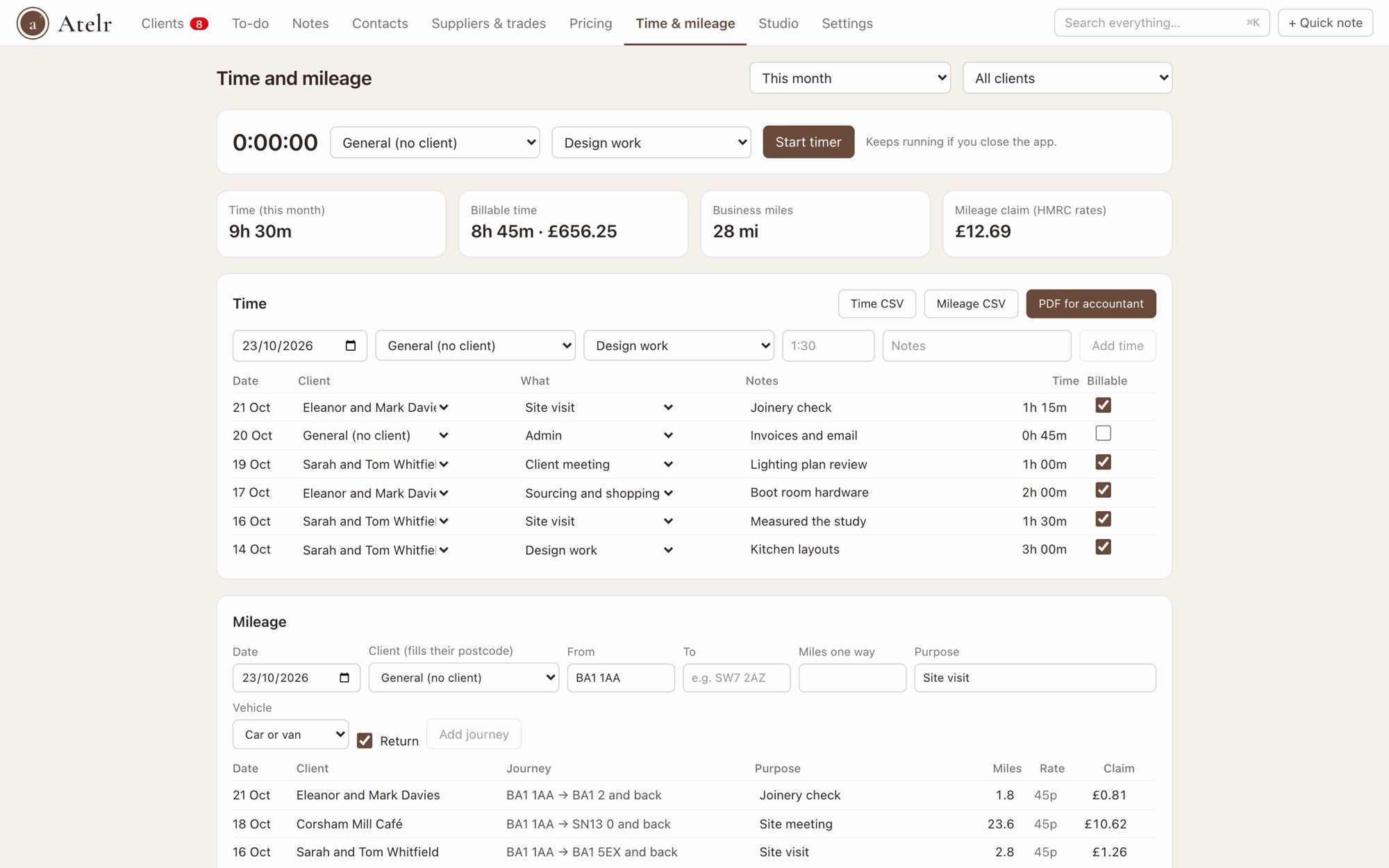1389x868 pixels.
Task: Open calendar picker in Mileage date field
Action: [344, 678]
